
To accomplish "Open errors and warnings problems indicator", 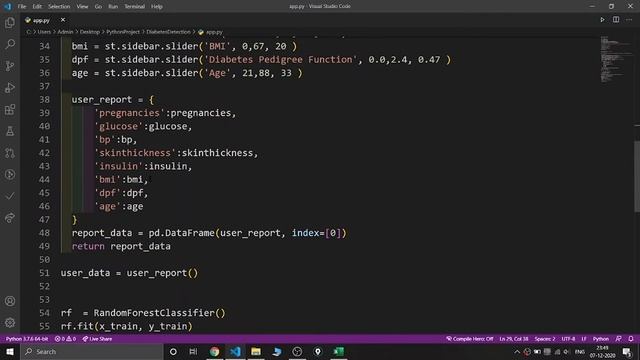I will click(x=65, y=339).
